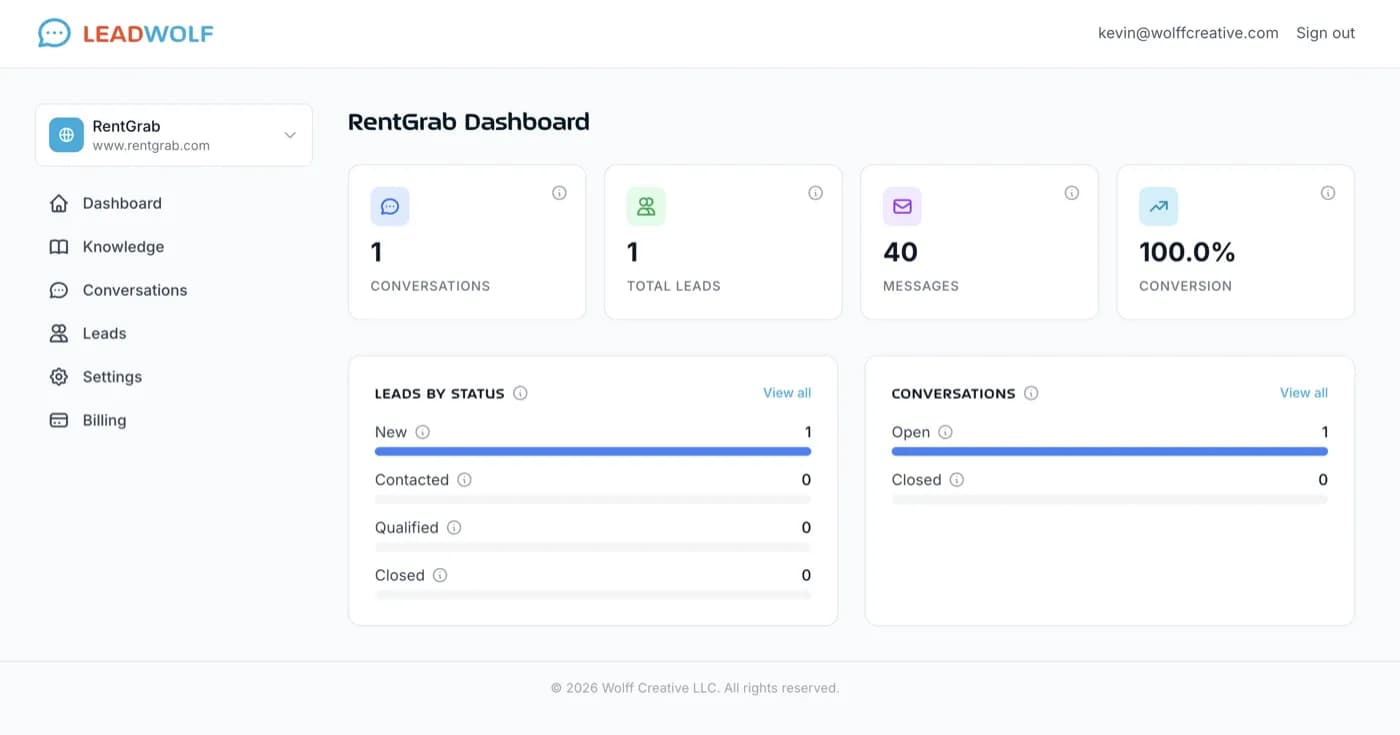Screen dimensions: 1400x735
Task: Show info for Conversations stat card
Action: pyautogui.click(x=560, y=193)
